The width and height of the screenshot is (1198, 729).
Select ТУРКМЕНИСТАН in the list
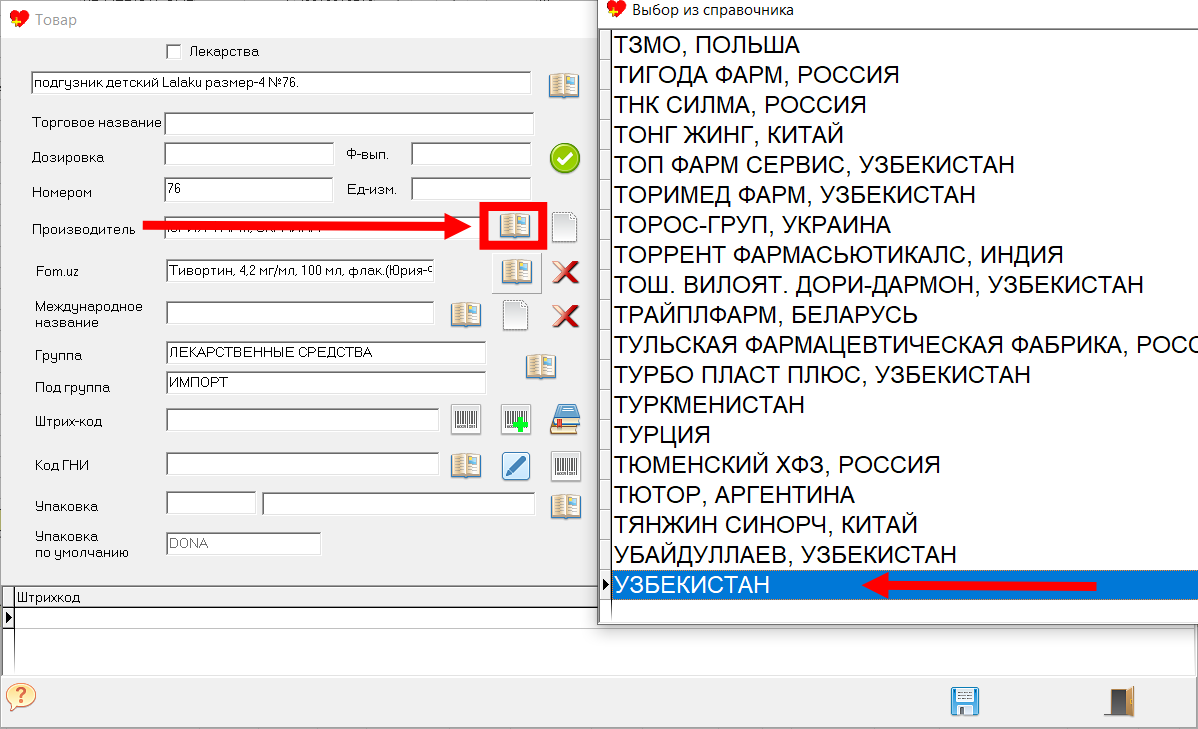tap(905, 404)
